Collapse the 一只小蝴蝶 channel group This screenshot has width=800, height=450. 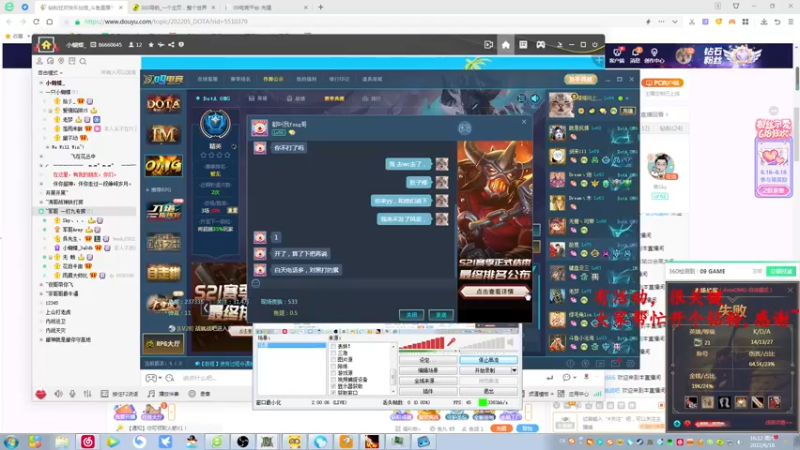(41, 92)
